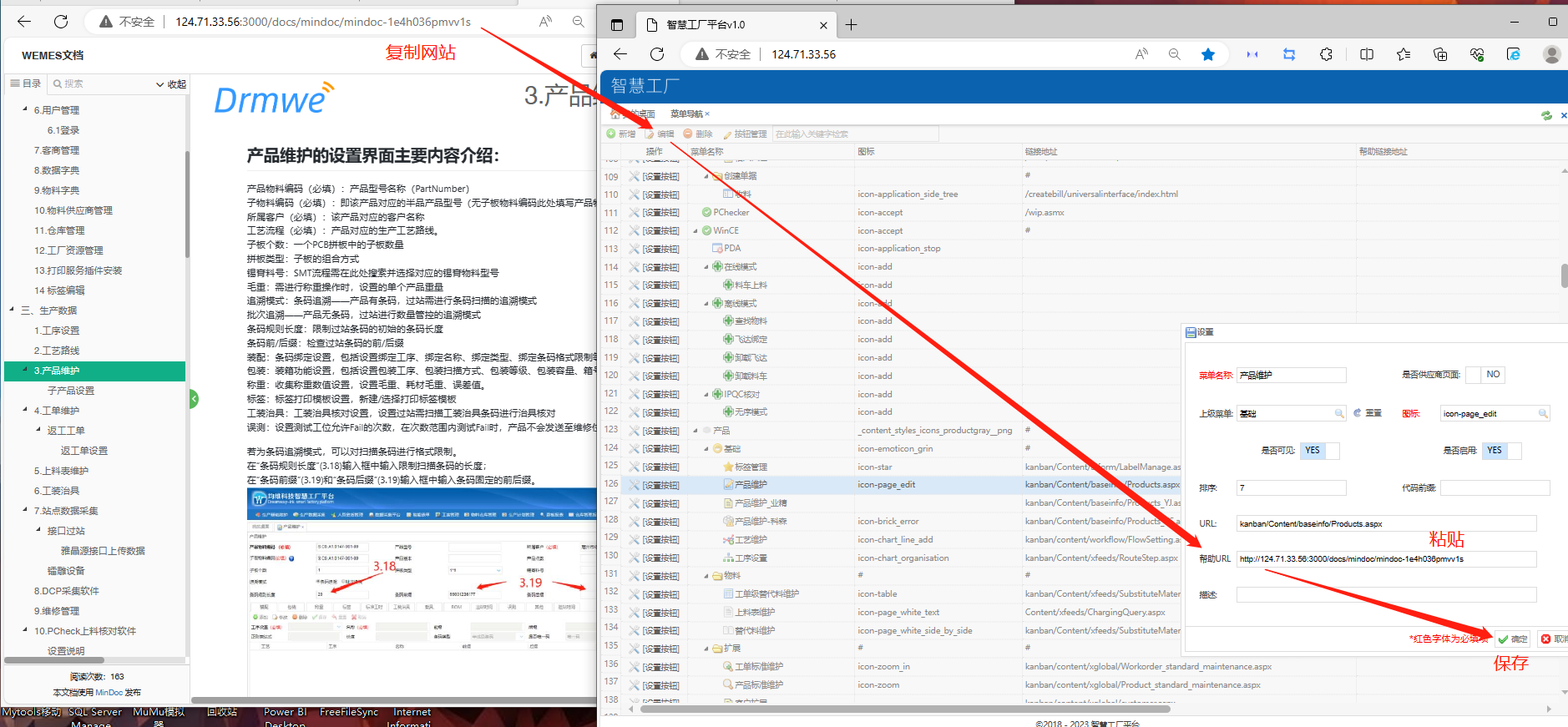Image resolution: width=1568 pixels, height=727 pixels.
Task: Select the 菜单导航 tab
Action: coord(686,114)
